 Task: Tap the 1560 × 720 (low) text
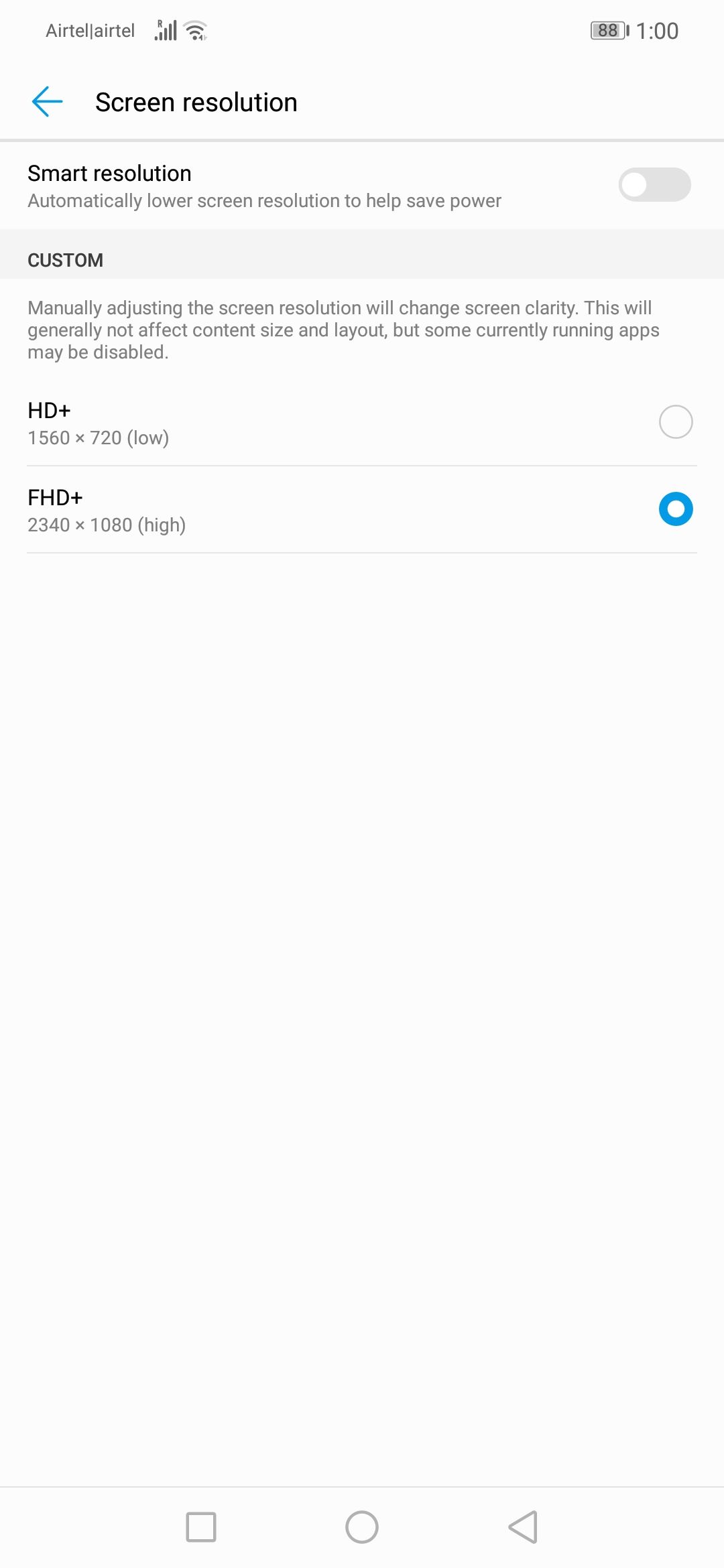(98, 438)
